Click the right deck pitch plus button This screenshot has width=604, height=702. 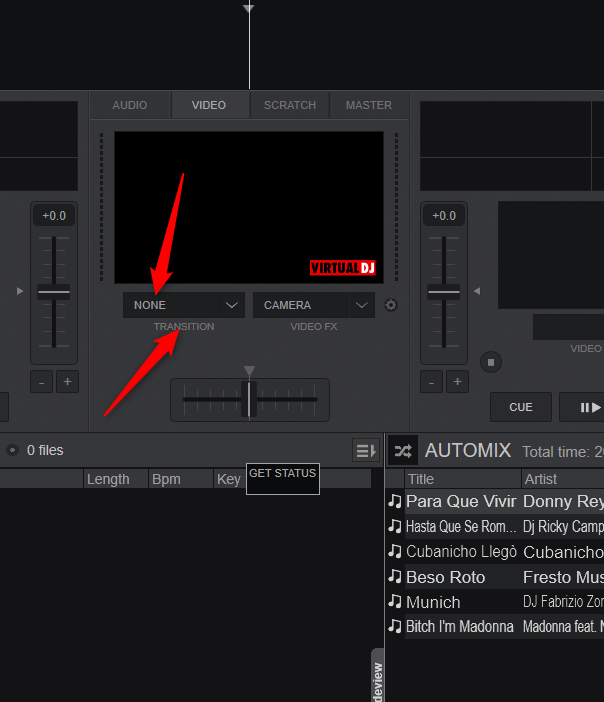458,382
